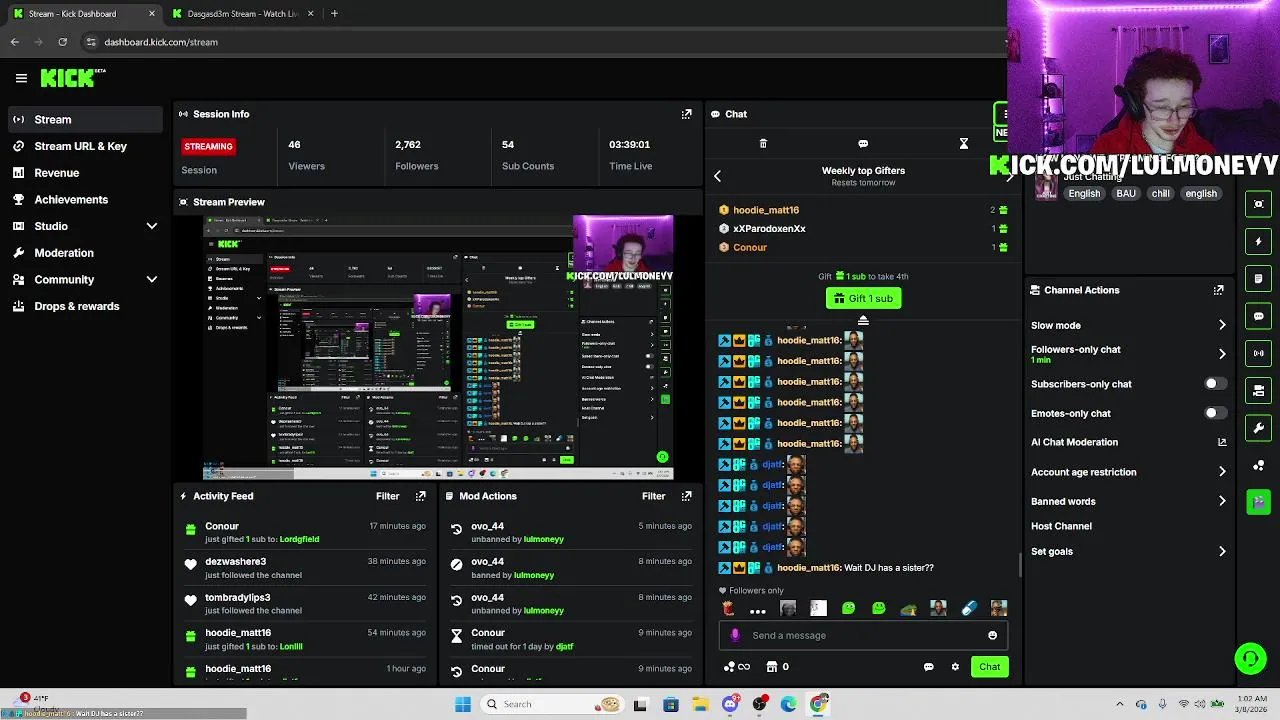
Task: Toggle Subscribers-only chat switch
Action: (x=1215, y=384)
